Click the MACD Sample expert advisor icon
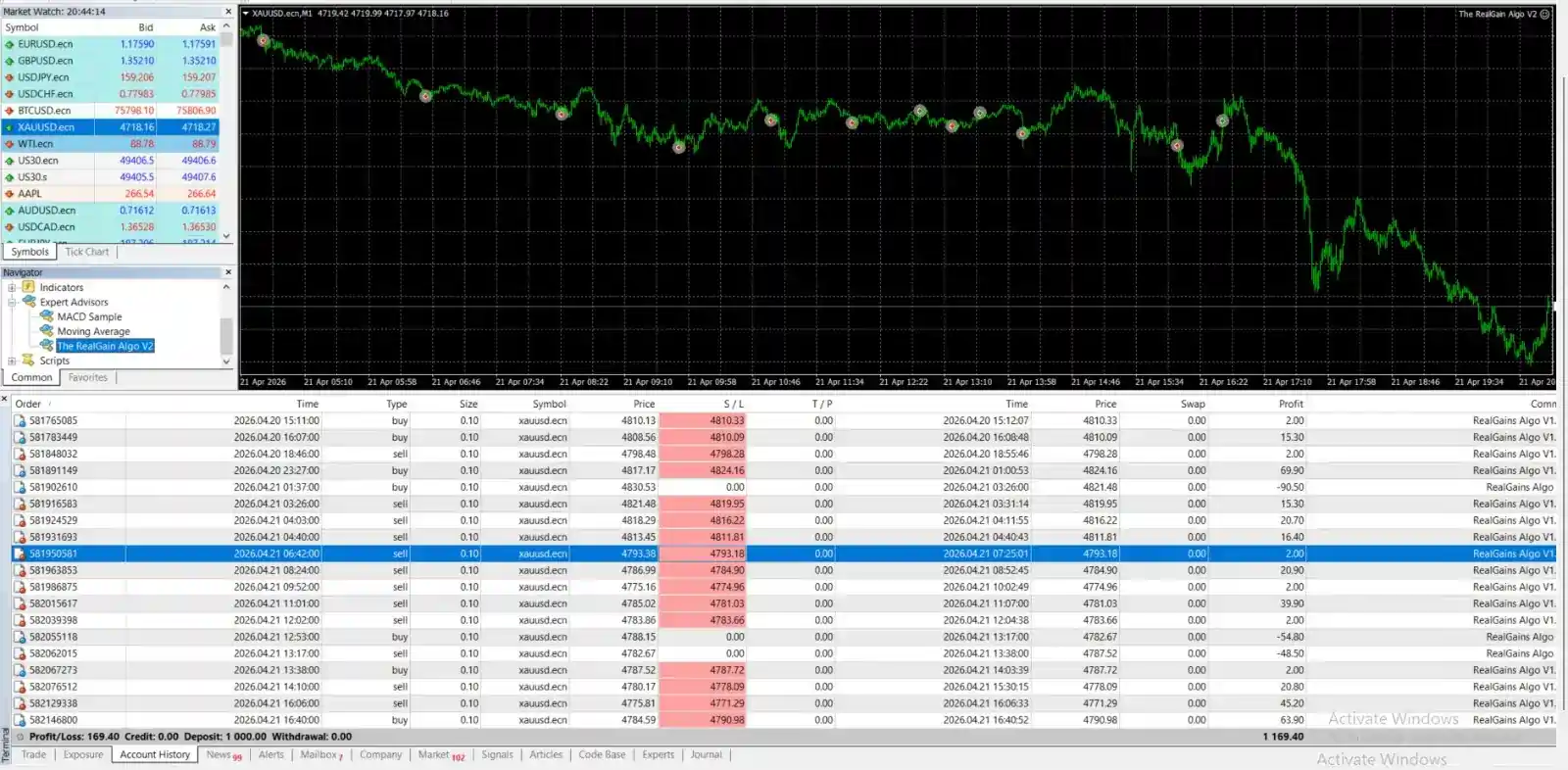Screen dimensions: 1568x770 coord(46,316)
